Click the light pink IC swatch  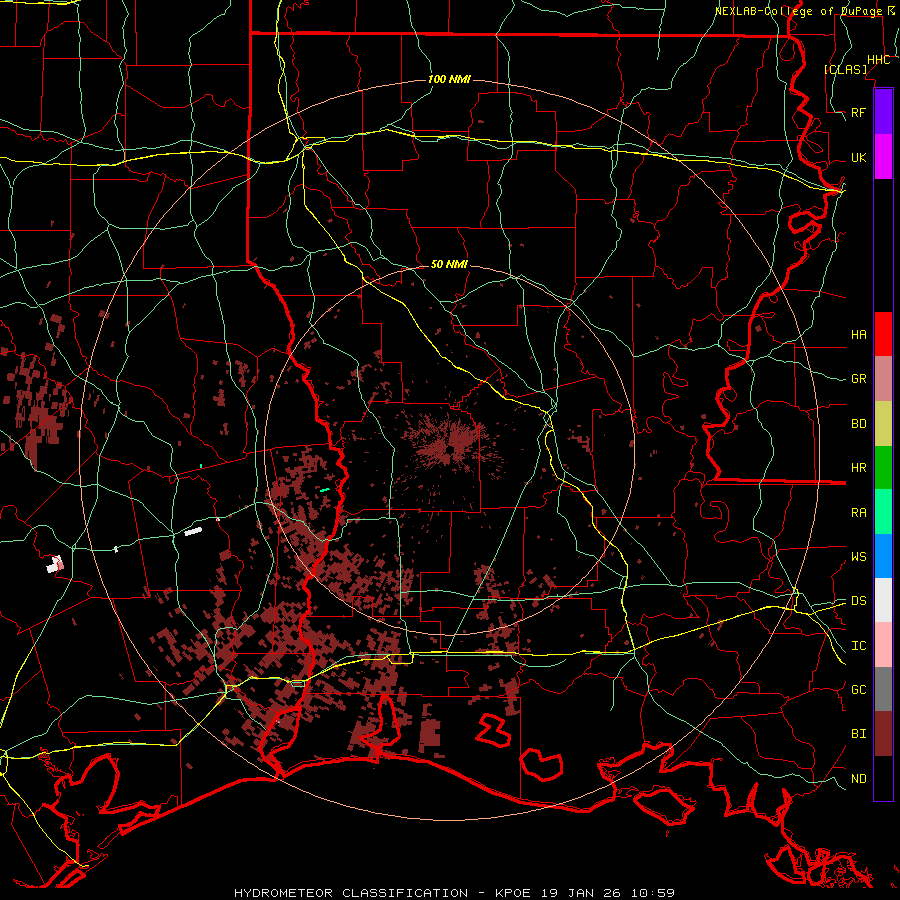pos(883,645)
